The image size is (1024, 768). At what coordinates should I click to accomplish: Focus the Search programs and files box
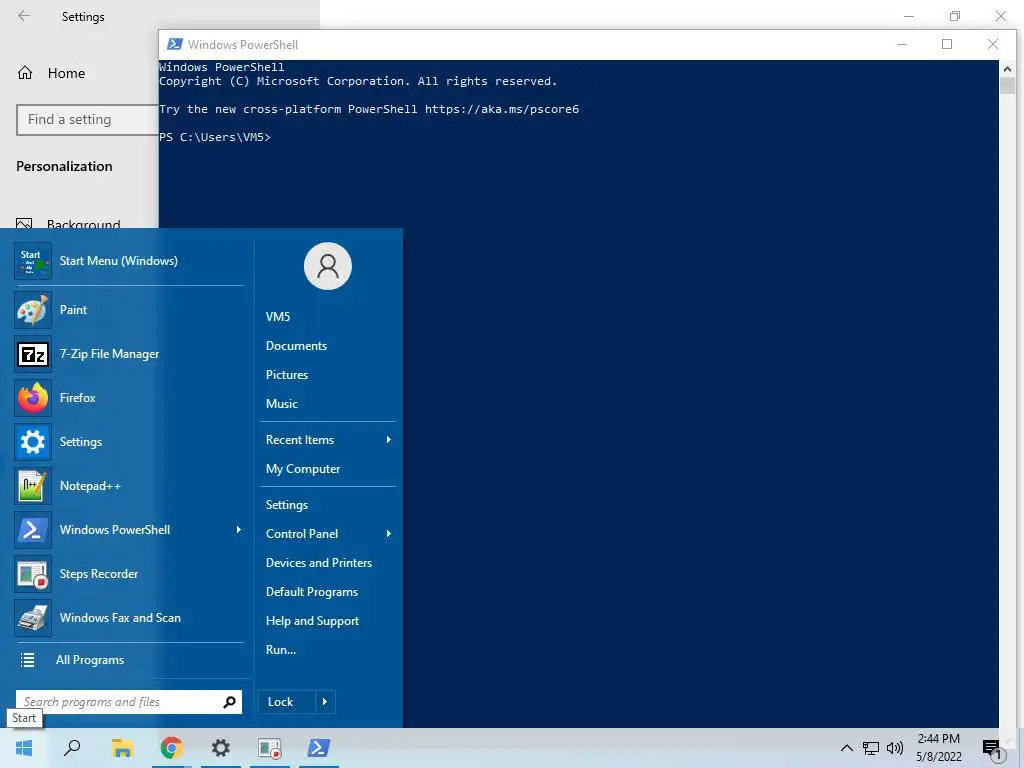coord(129,702)
